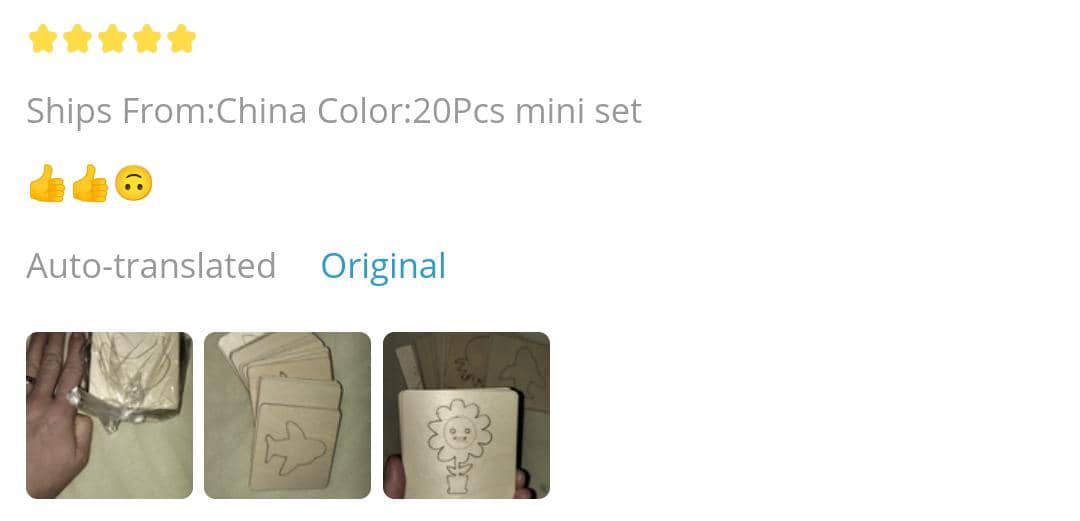Select the second rating star
This screenshot has height=521, width=1080.
click(77, 39)
